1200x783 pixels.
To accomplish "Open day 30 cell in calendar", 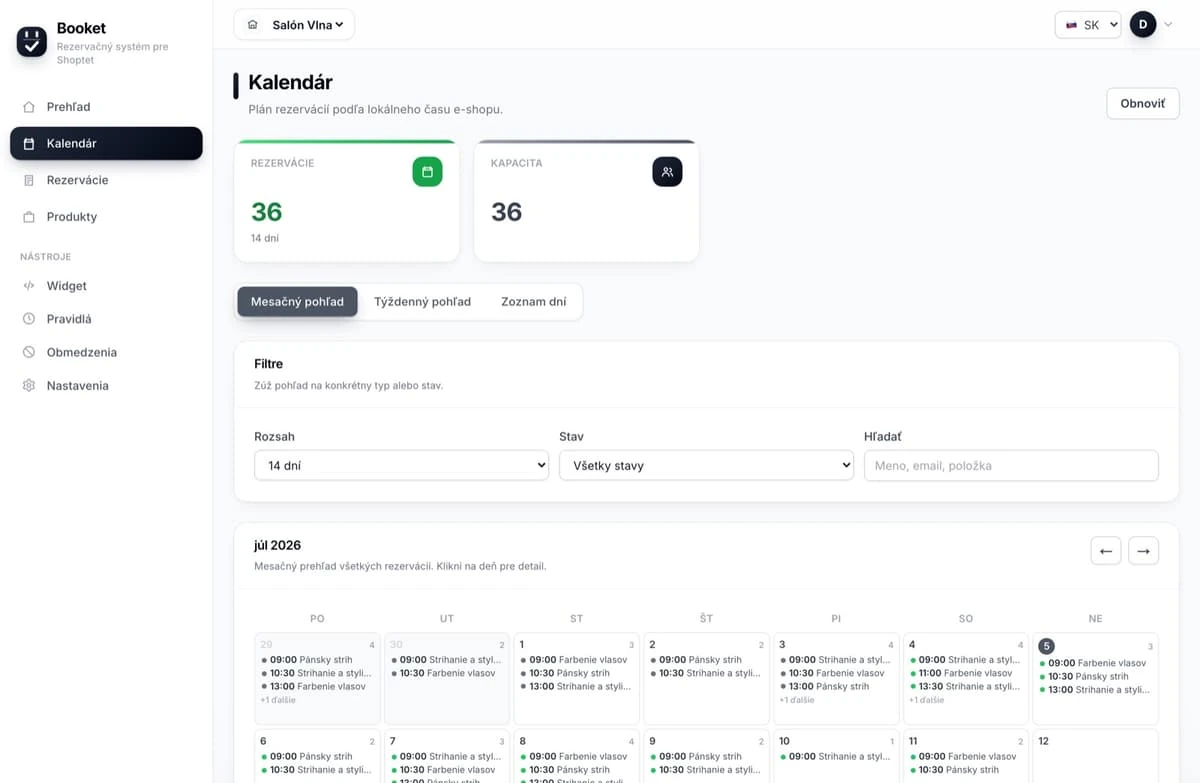I will pyautogui.click(x=447, y=678).
